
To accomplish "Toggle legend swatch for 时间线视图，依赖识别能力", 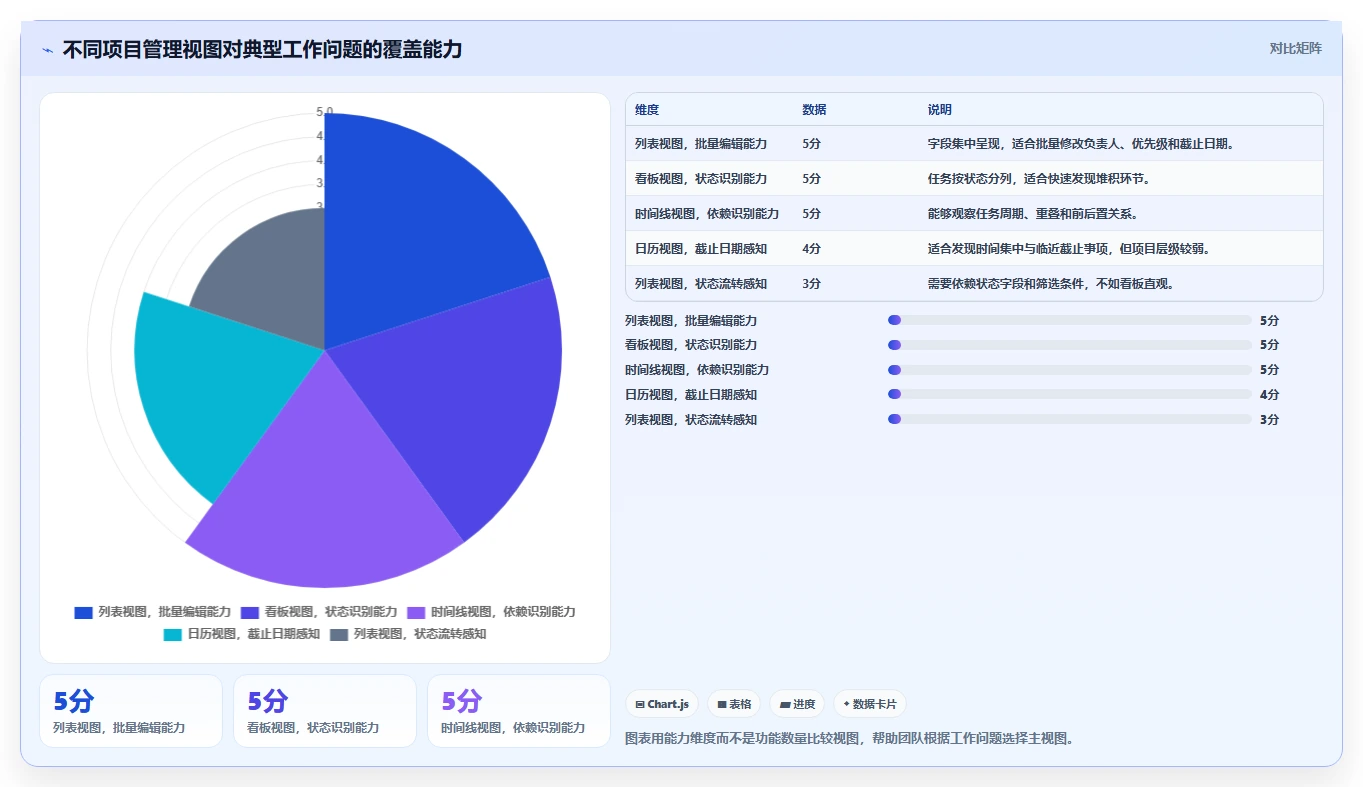I will coord(416,612).
